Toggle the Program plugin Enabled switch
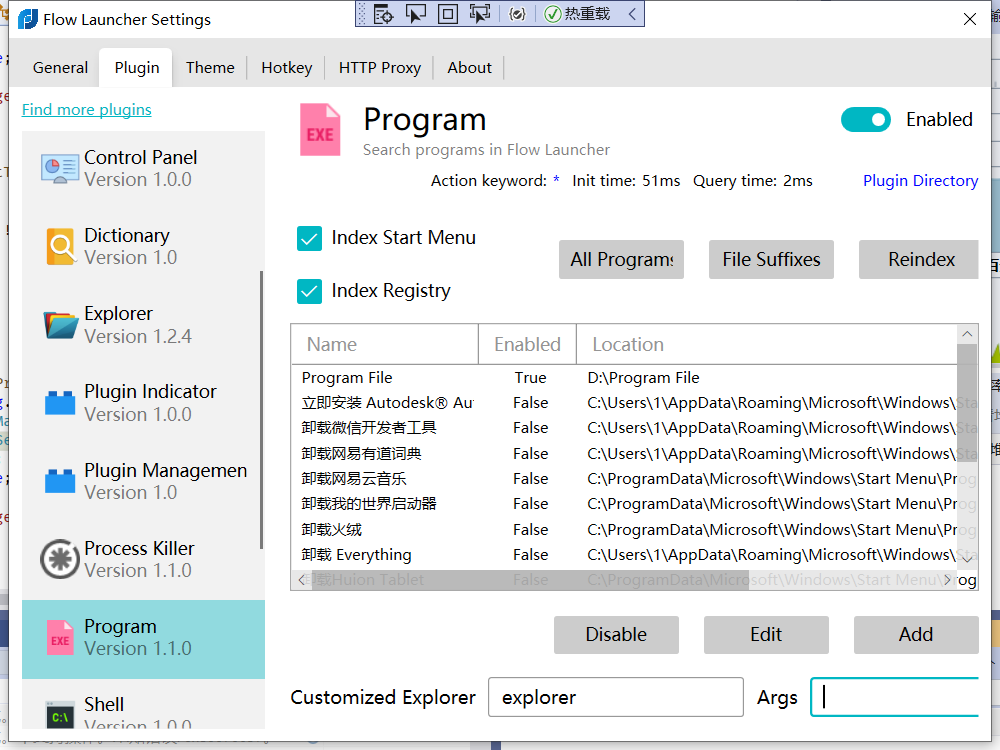 tap(865, 120)
